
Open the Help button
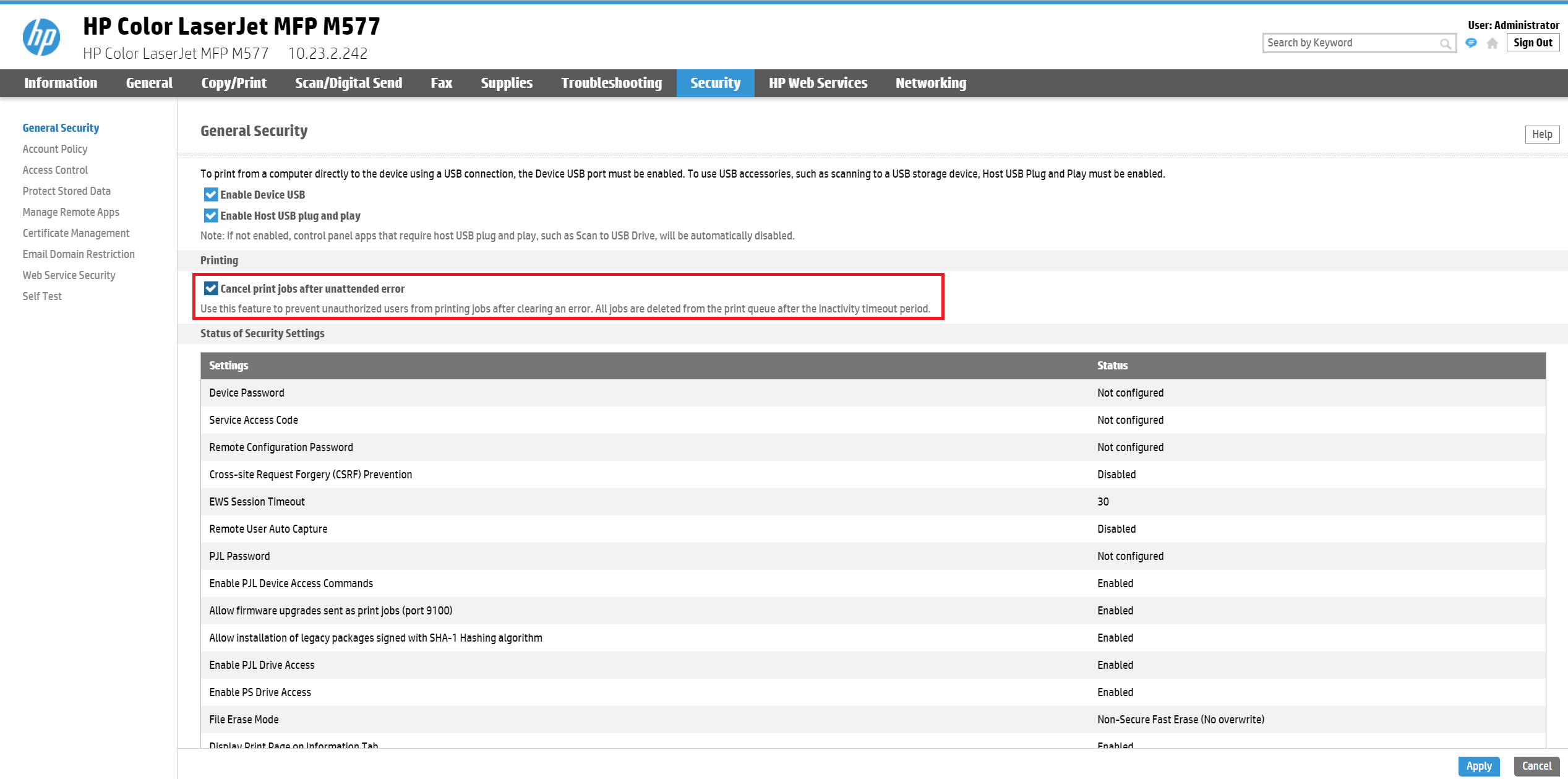pyautogui.click(x=1541, y=134)
